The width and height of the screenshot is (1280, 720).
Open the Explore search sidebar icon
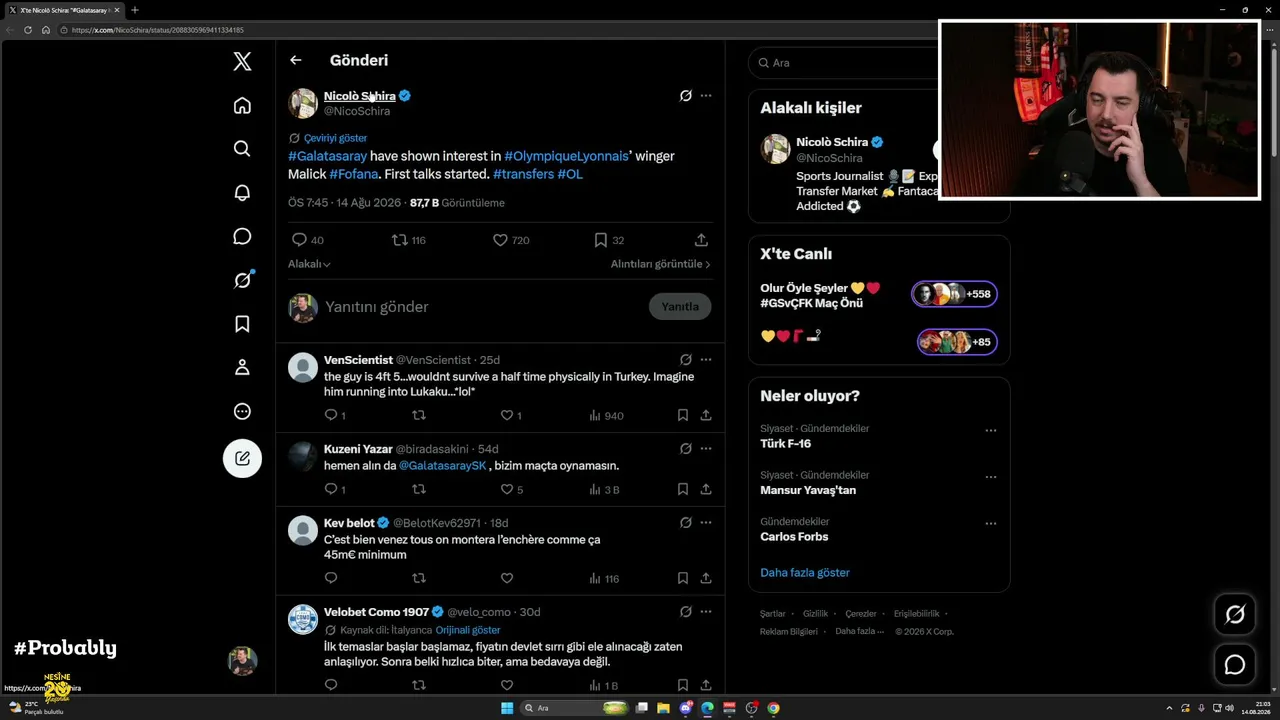242,148
